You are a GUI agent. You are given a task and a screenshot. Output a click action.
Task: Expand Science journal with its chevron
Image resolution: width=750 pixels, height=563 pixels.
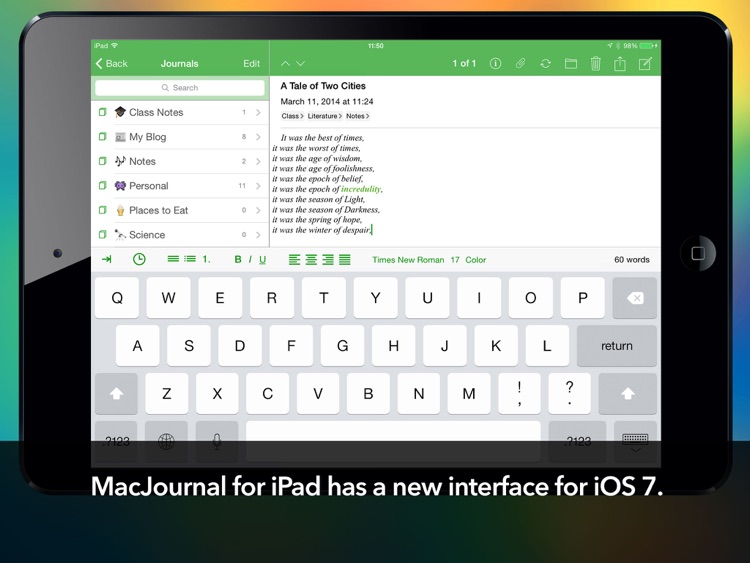point(258,234)
